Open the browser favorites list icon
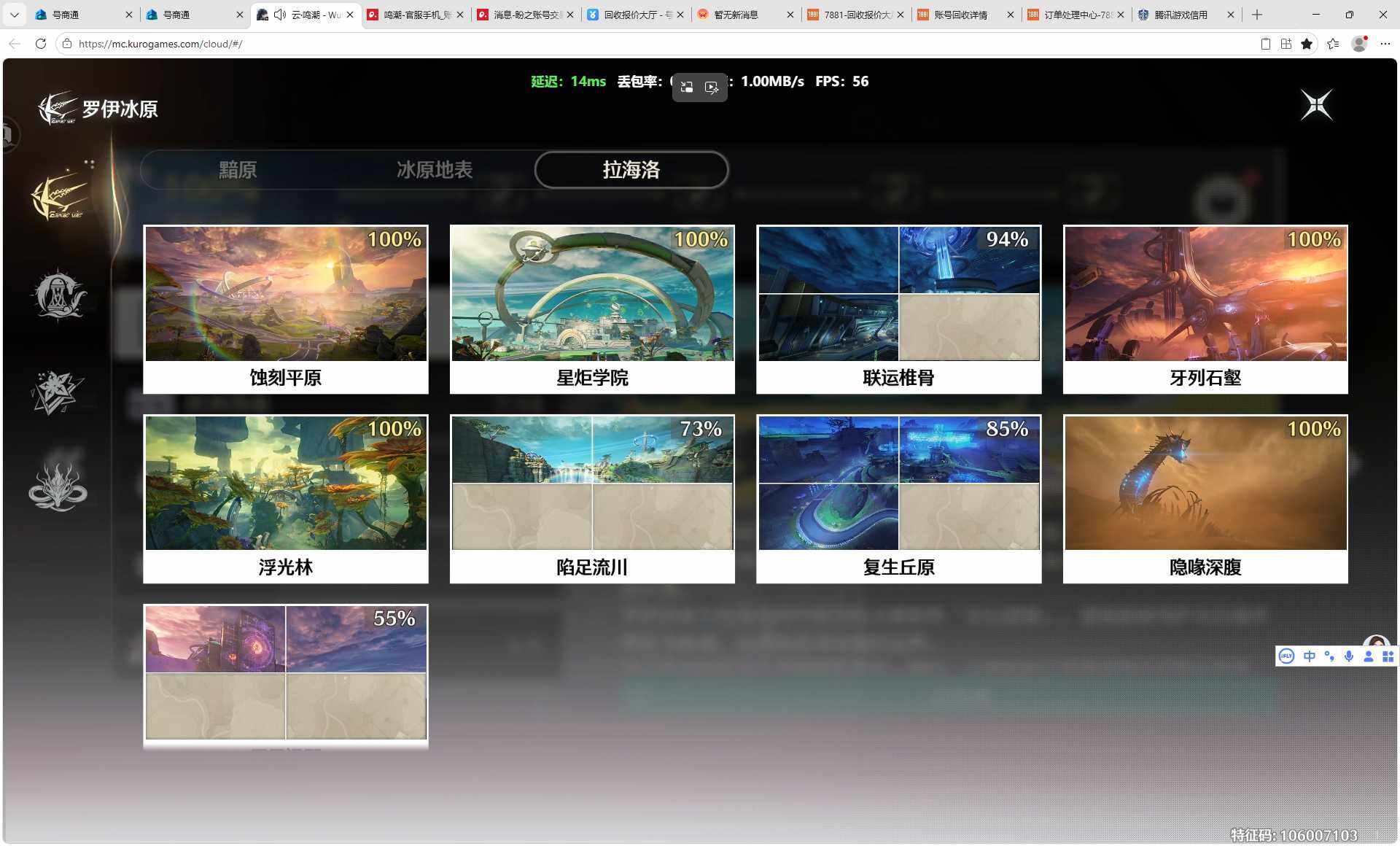 pos(1333,44)
